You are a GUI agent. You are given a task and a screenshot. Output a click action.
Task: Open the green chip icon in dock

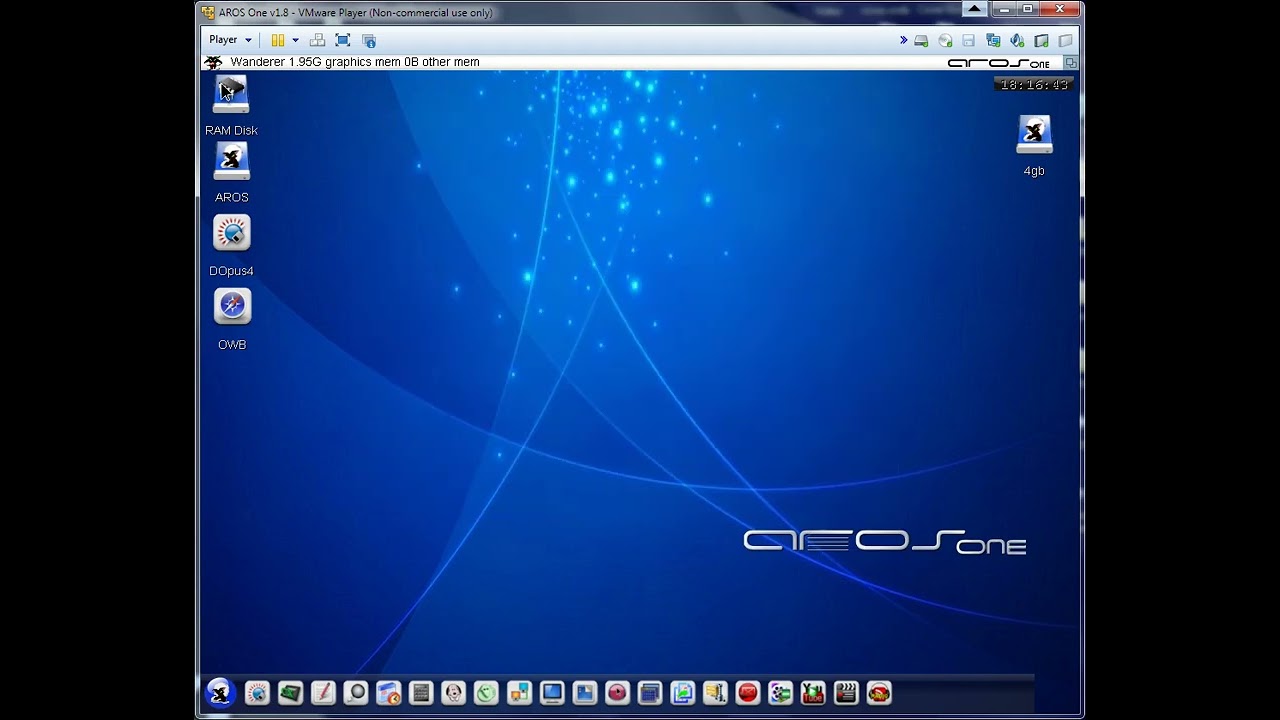tap(290, 692)
